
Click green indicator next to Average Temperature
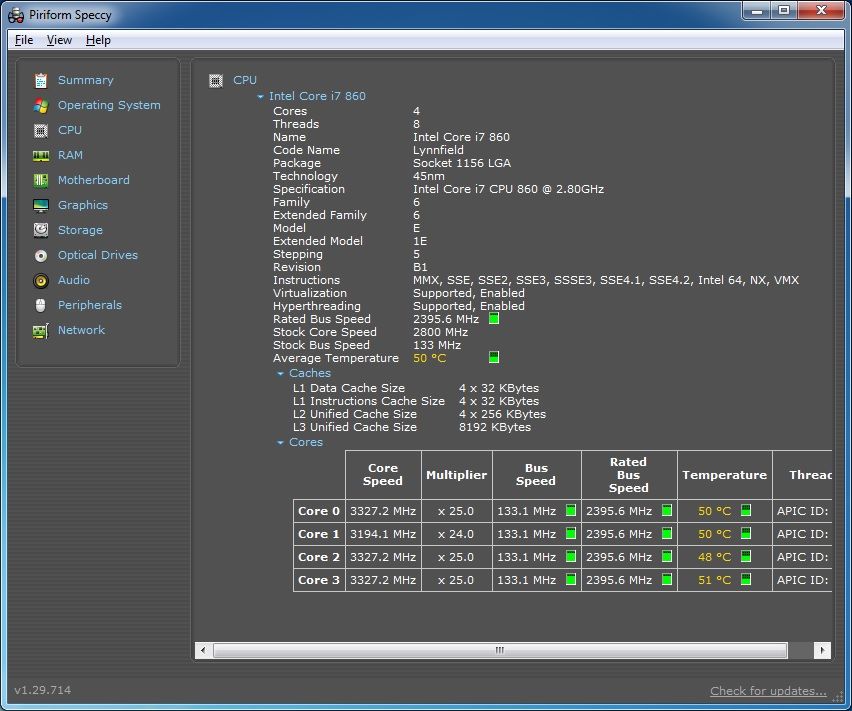(493, 357)
